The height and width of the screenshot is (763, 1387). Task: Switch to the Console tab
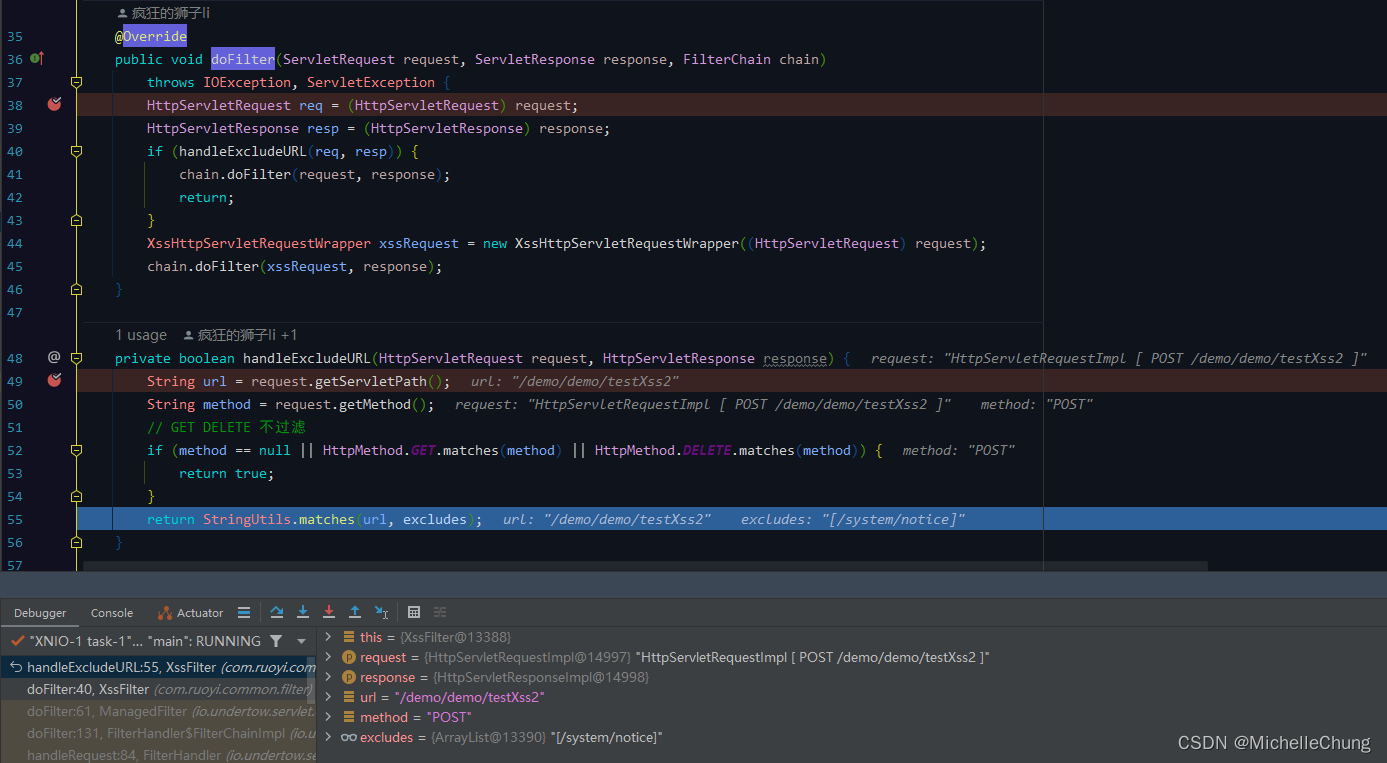112,613
